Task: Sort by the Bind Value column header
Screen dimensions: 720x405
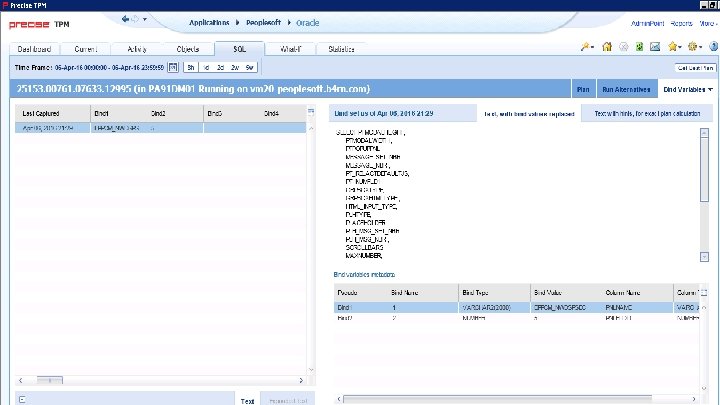Action: 566,292
